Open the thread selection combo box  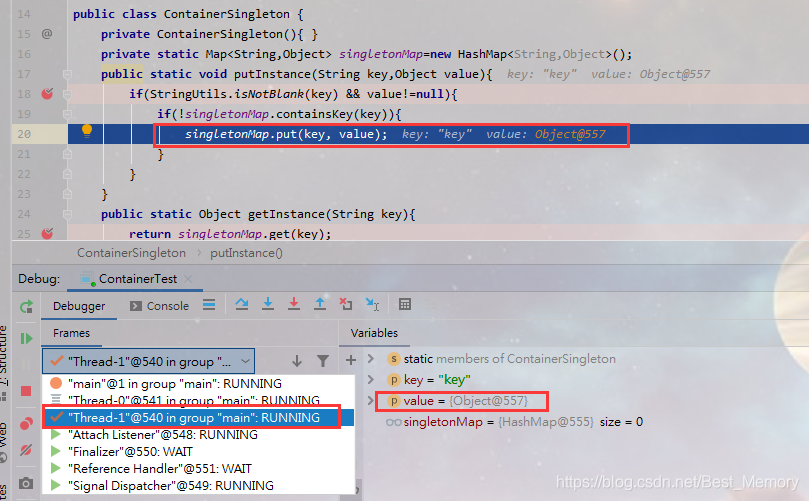149,361
